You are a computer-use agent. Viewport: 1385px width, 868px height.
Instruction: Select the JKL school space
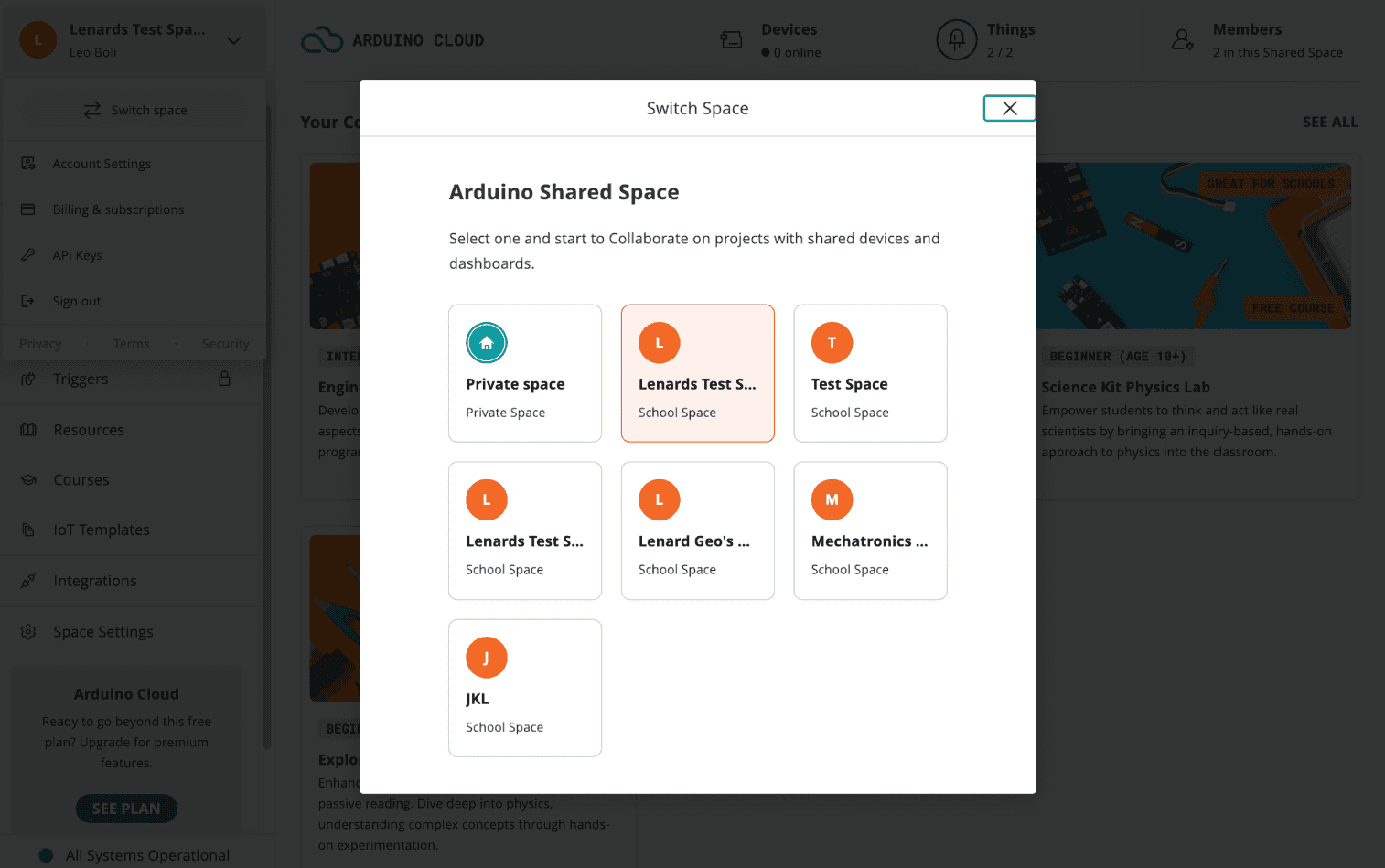(x=524, y=688)
